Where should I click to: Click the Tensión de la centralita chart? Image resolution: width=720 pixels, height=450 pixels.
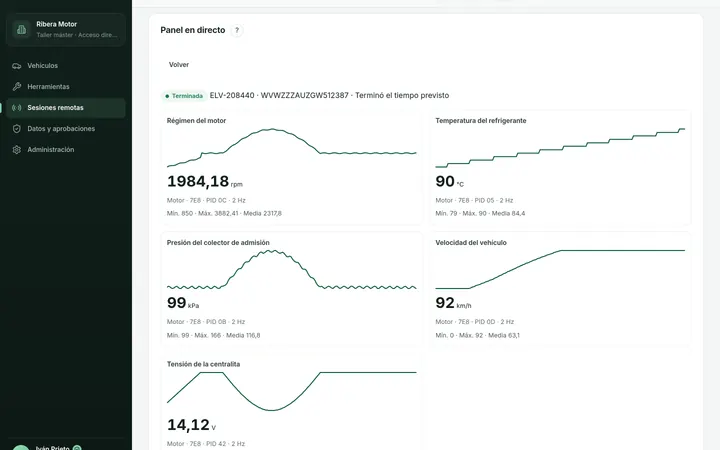[292, 391]
